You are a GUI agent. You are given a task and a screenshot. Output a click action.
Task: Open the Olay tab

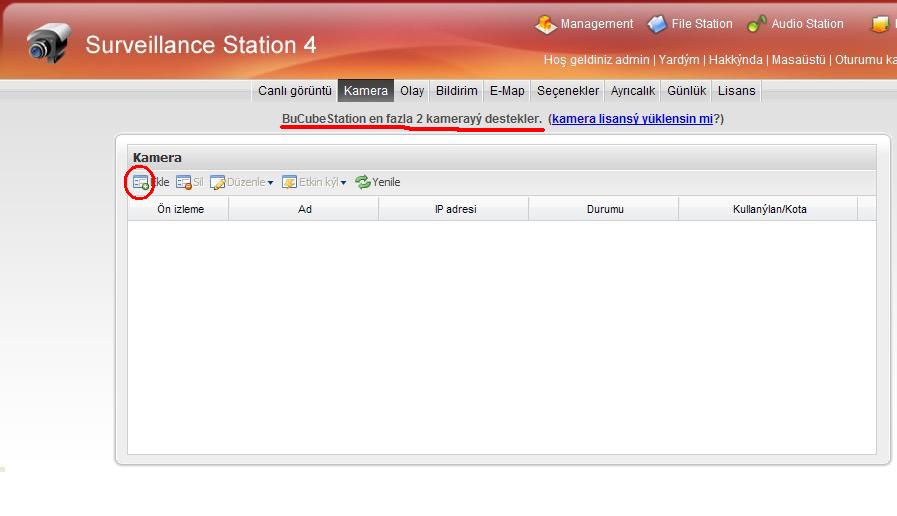click(412, 91)
